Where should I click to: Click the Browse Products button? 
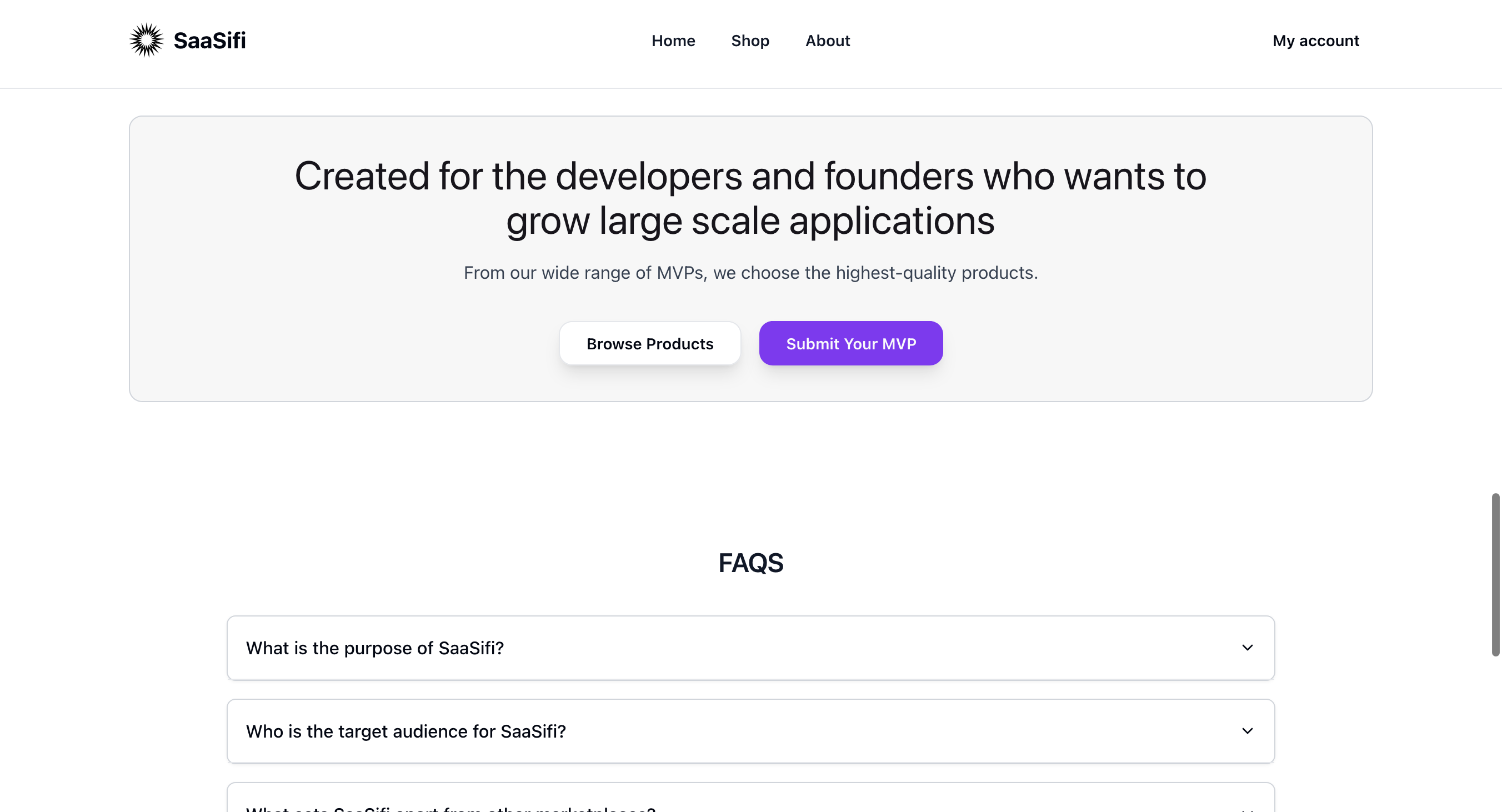[x=649, y=343]
